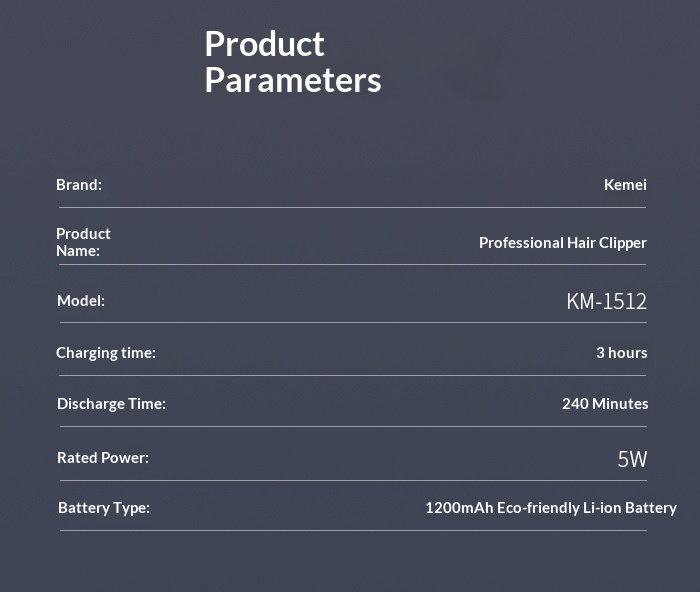Click the KM-1512 model number
This screenshot has width=700, height=592.
pos(606,302)
